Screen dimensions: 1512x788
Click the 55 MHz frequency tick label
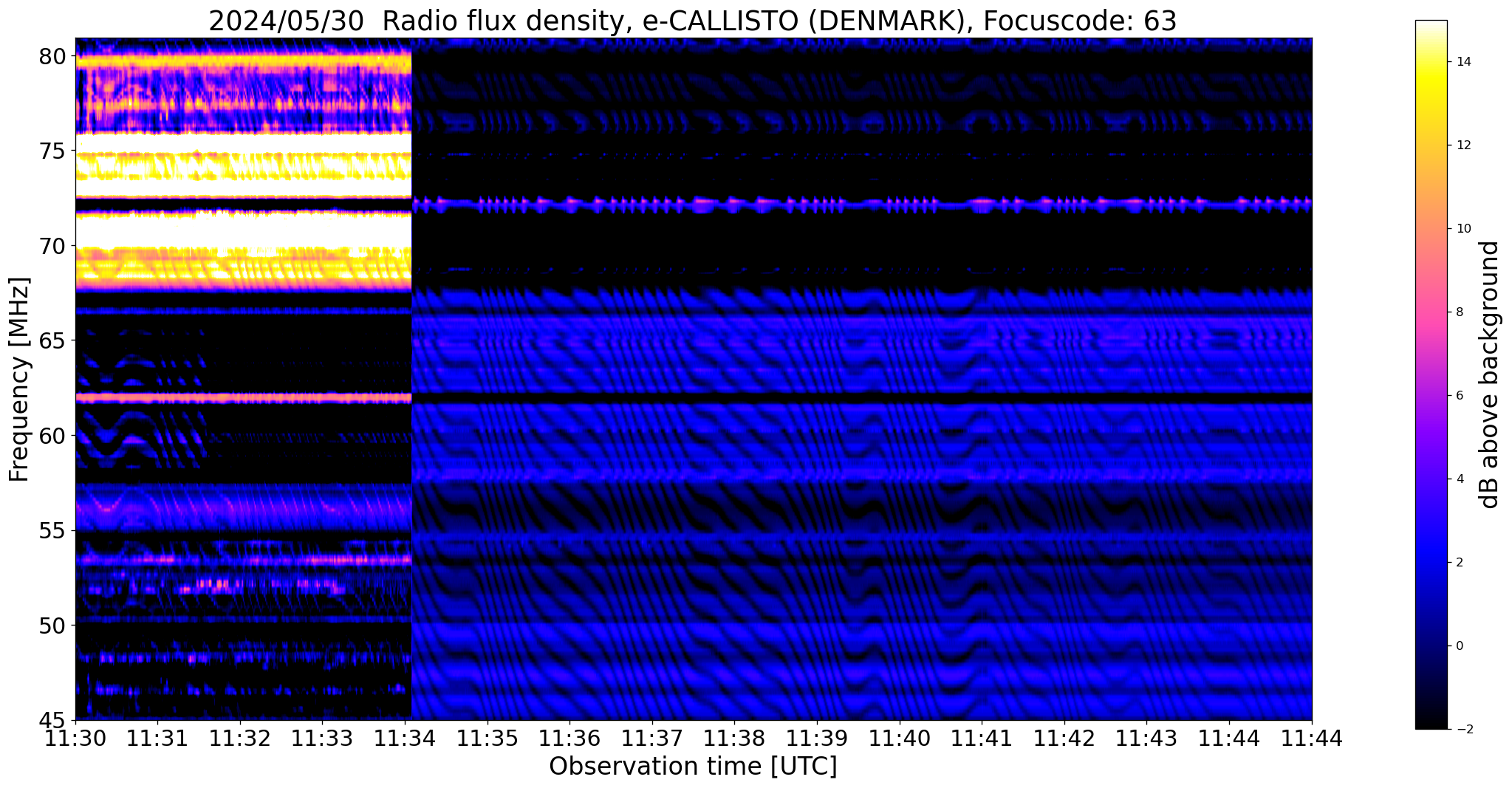(x=52, y=531)
